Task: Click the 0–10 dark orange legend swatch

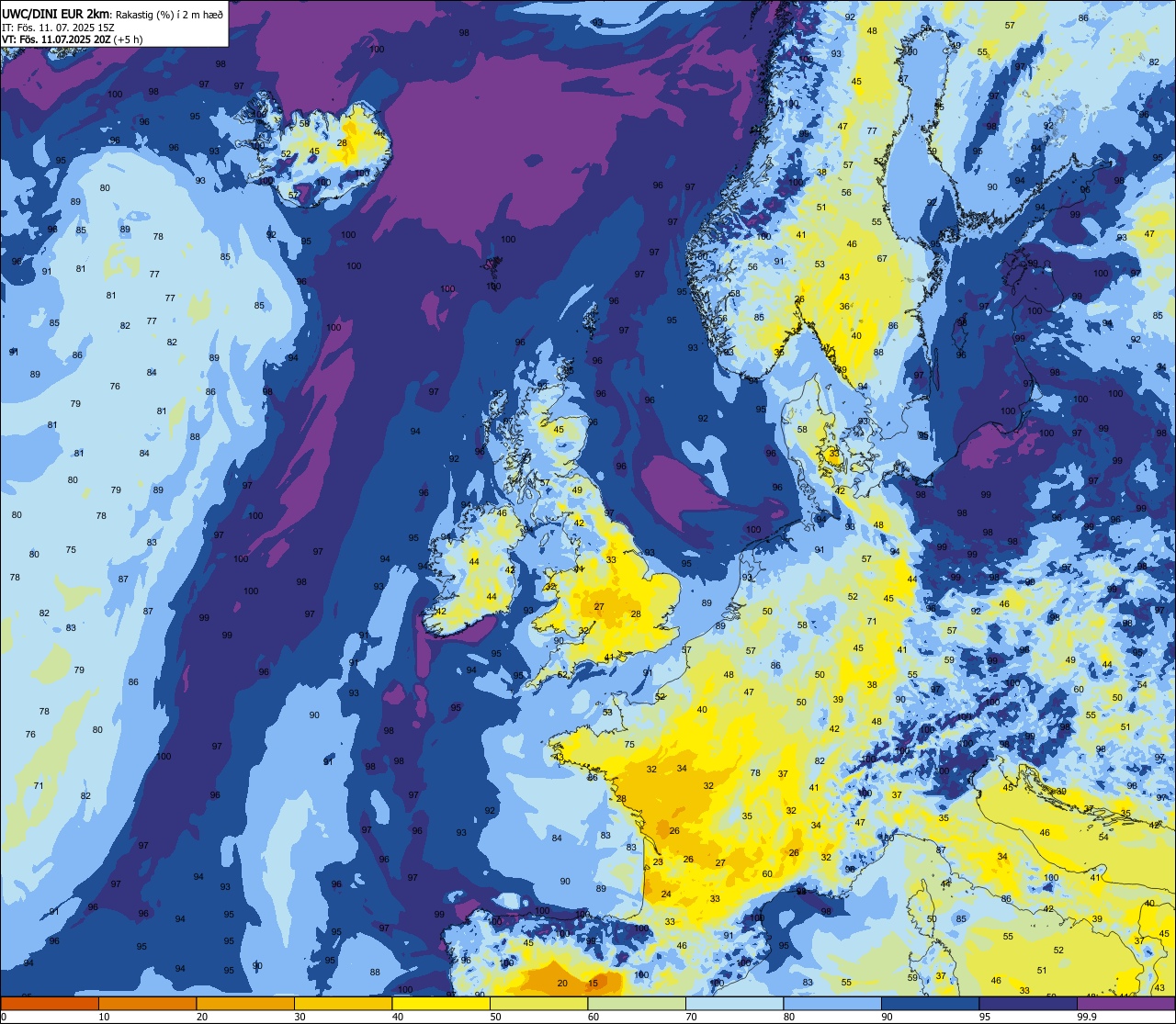Action: point(50,1004)
